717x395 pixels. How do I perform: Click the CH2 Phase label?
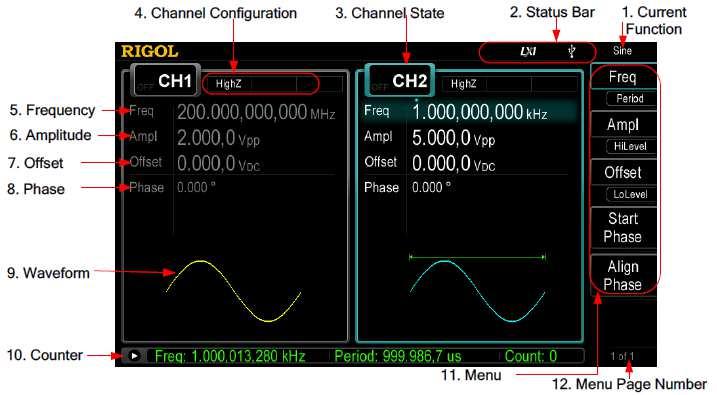381,187
